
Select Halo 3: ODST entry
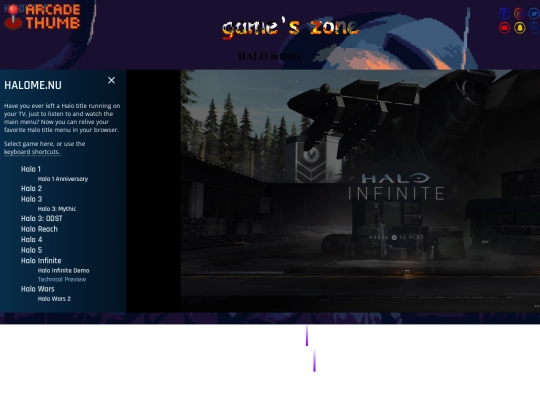click(42, 218)
